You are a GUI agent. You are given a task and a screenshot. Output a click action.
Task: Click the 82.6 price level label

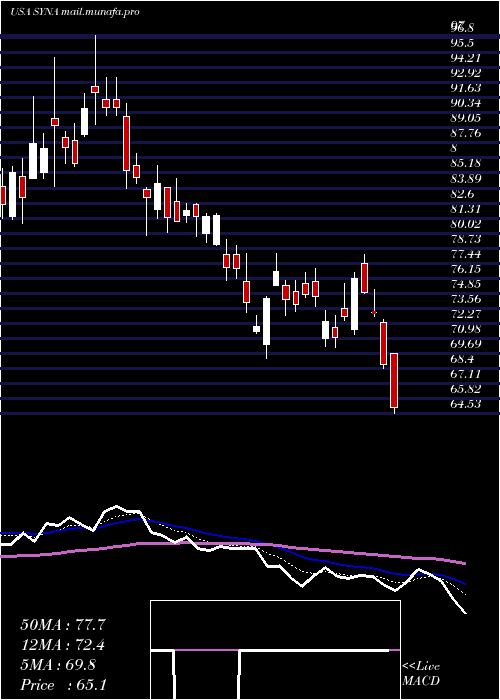(462, 194)
